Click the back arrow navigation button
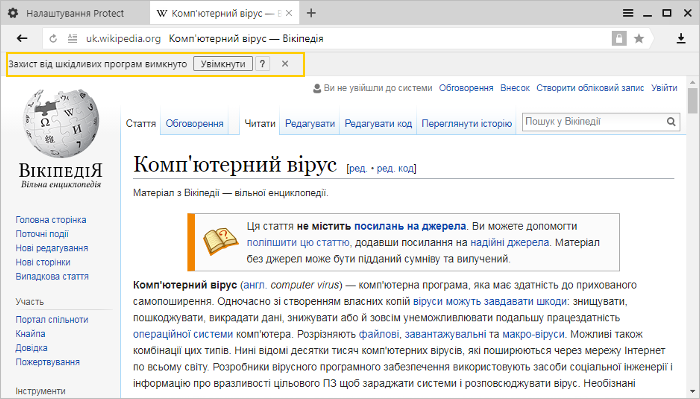The width and height of the screenshot is (700, 399). coord(22,38)
